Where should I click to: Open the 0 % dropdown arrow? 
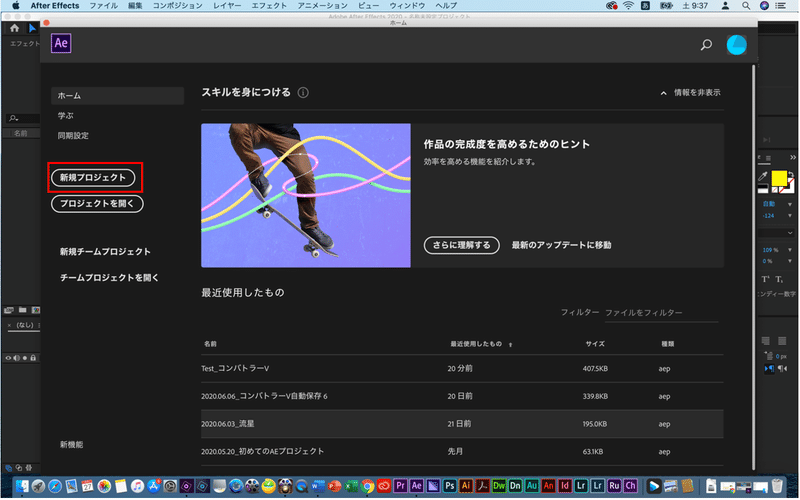click(x=790, y=261)
